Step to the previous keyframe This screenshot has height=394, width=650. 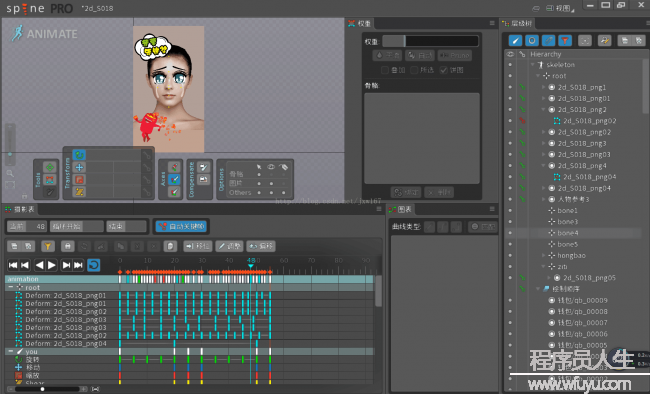coord(25,265)
